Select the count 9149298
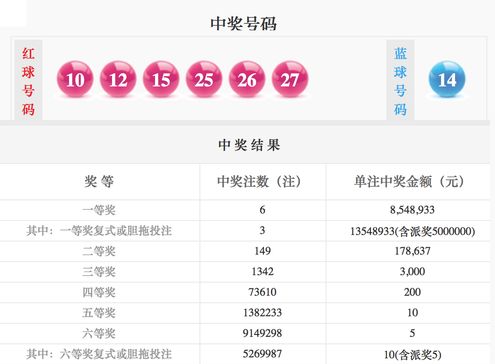This screenshot has width=495, height=364. (x=262, y=333)
